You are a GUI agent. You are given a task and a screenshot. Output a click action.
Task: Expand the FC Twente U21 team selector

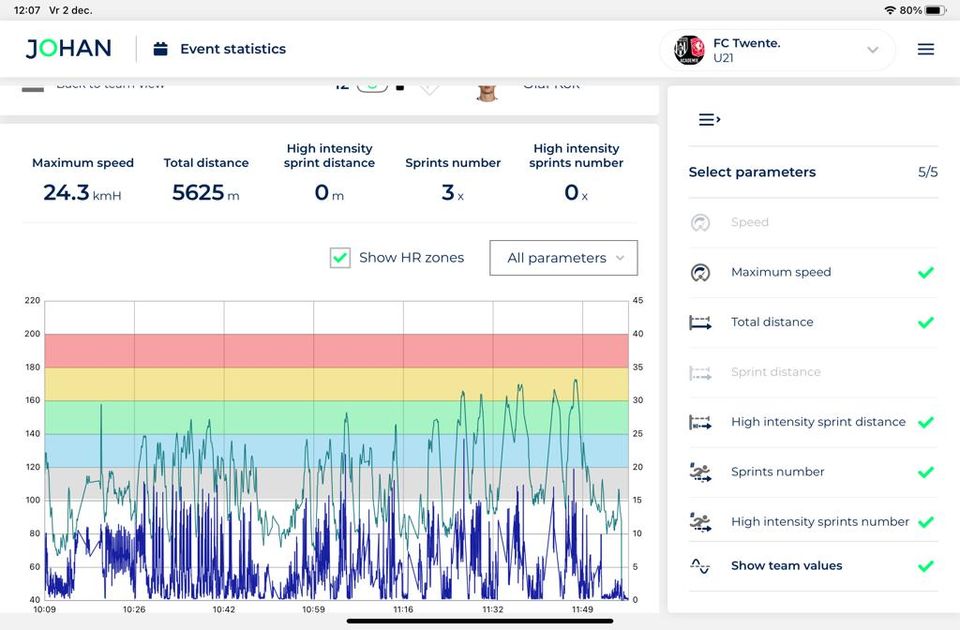pyautogui.click(x=871, y=49)
